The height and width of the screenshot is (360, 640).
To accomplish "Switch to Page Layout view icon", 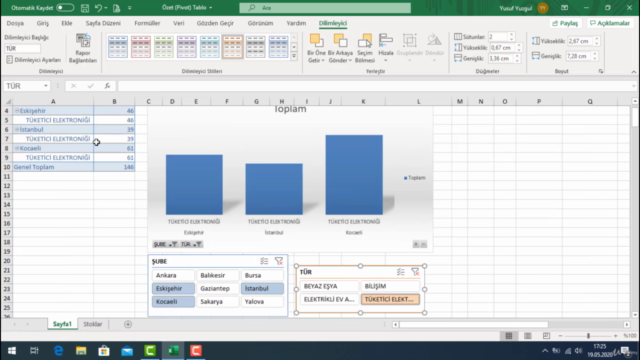I will 528,336.
